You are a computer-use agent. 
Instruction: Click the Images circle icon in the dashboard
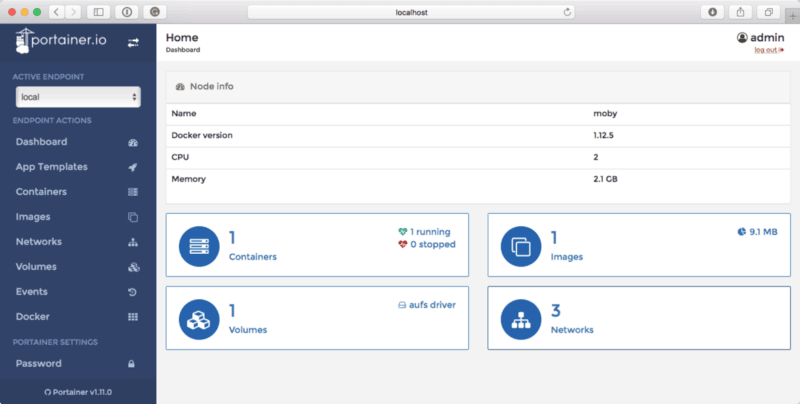pyautogui.click(x=521, y=245)
